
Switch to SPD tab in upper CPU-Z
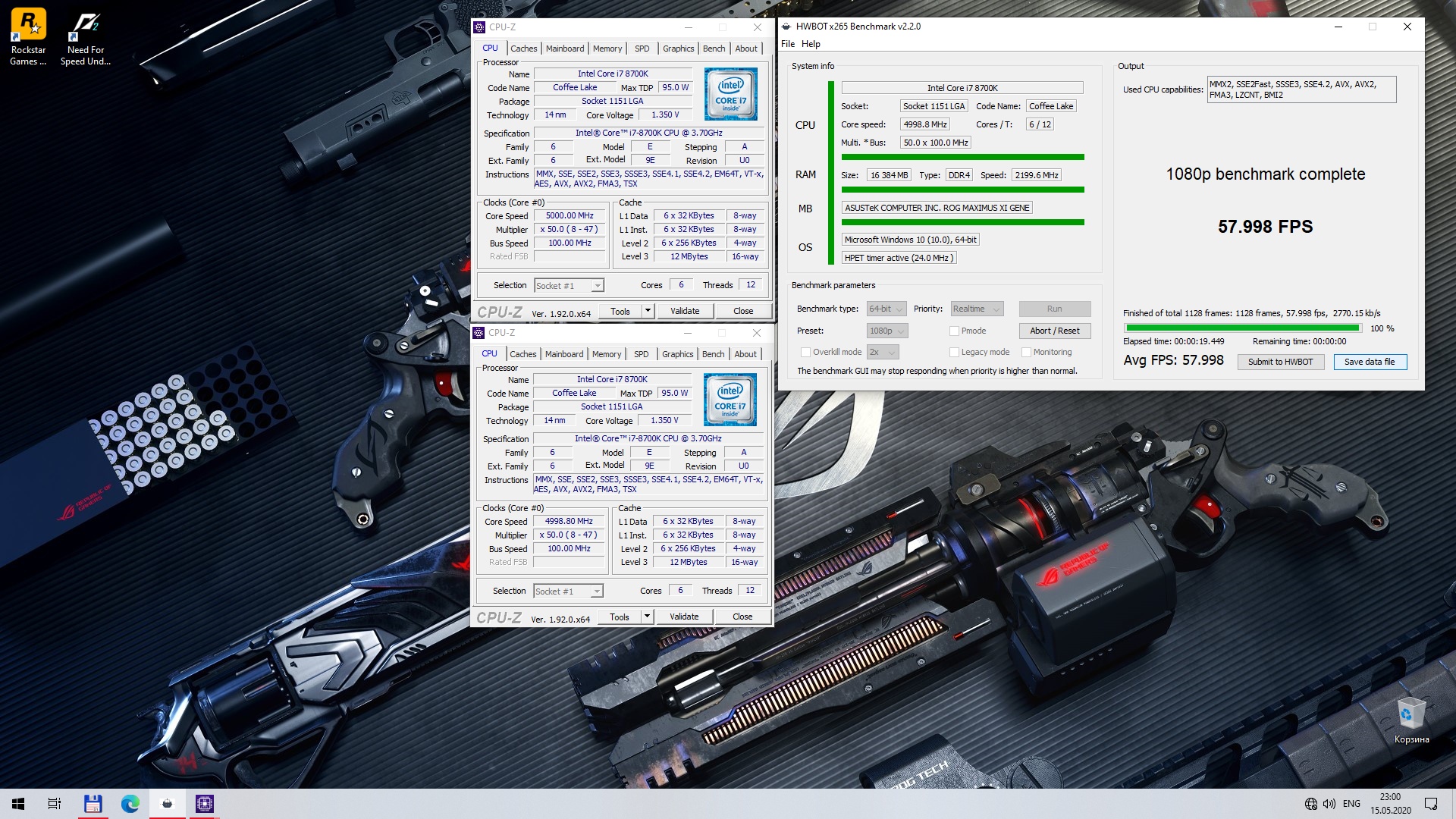pos(642,49)
